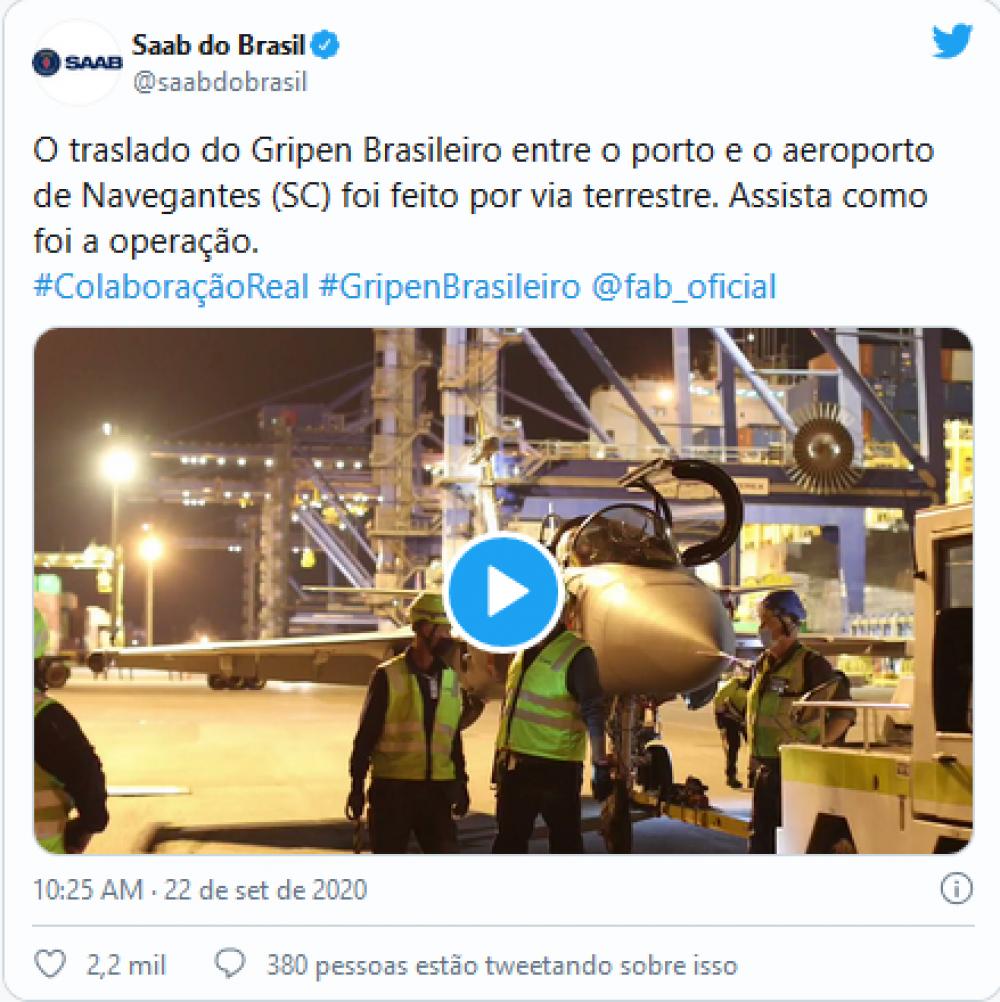Play the Gripen transfer video
The height and width of the screenshot is (1002, 1000).
pos(504,592)
